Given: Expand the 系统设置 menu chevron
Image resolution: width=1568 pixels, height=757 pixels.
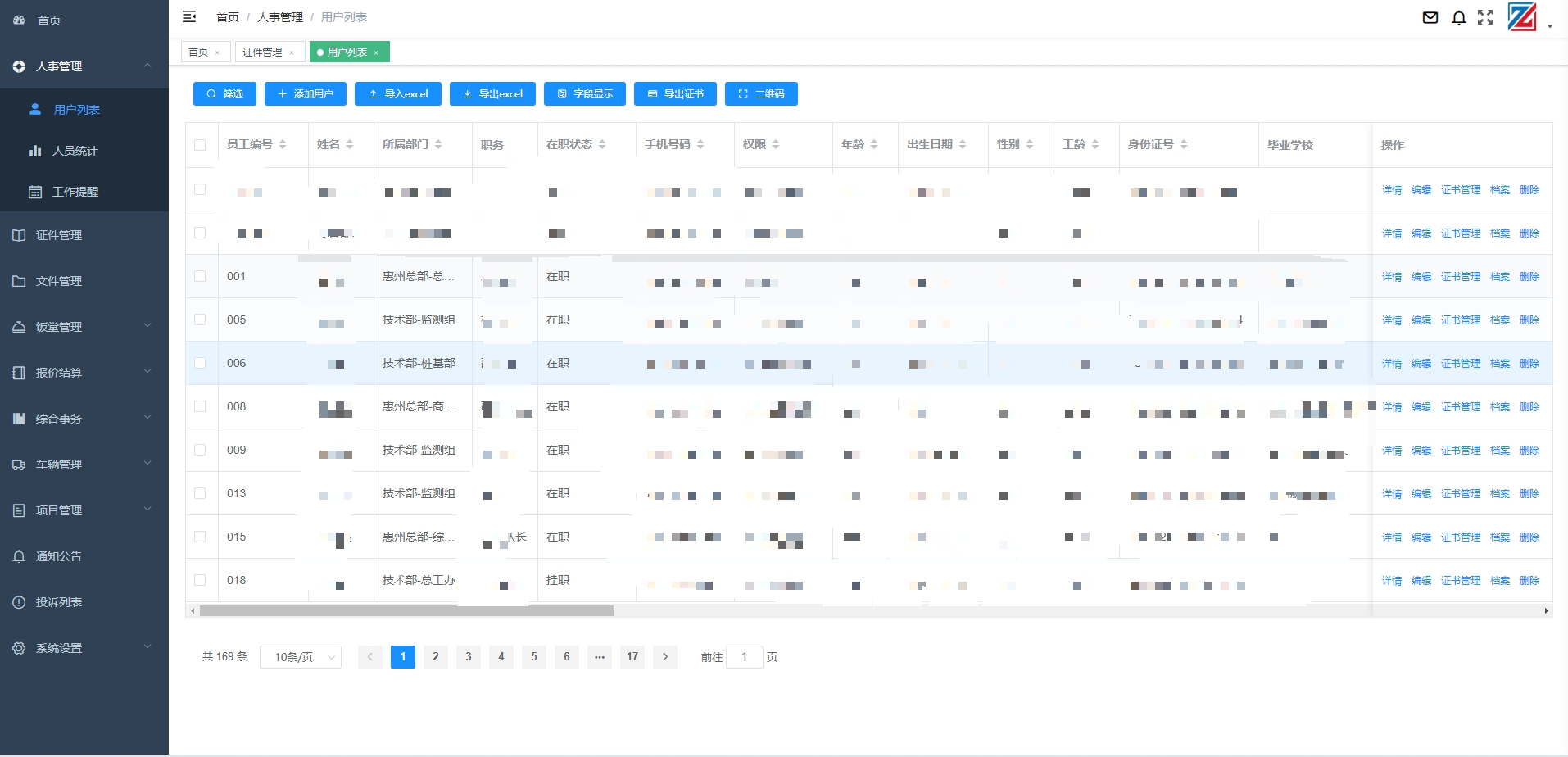Looking at the screenshot, I should point(147,646).
